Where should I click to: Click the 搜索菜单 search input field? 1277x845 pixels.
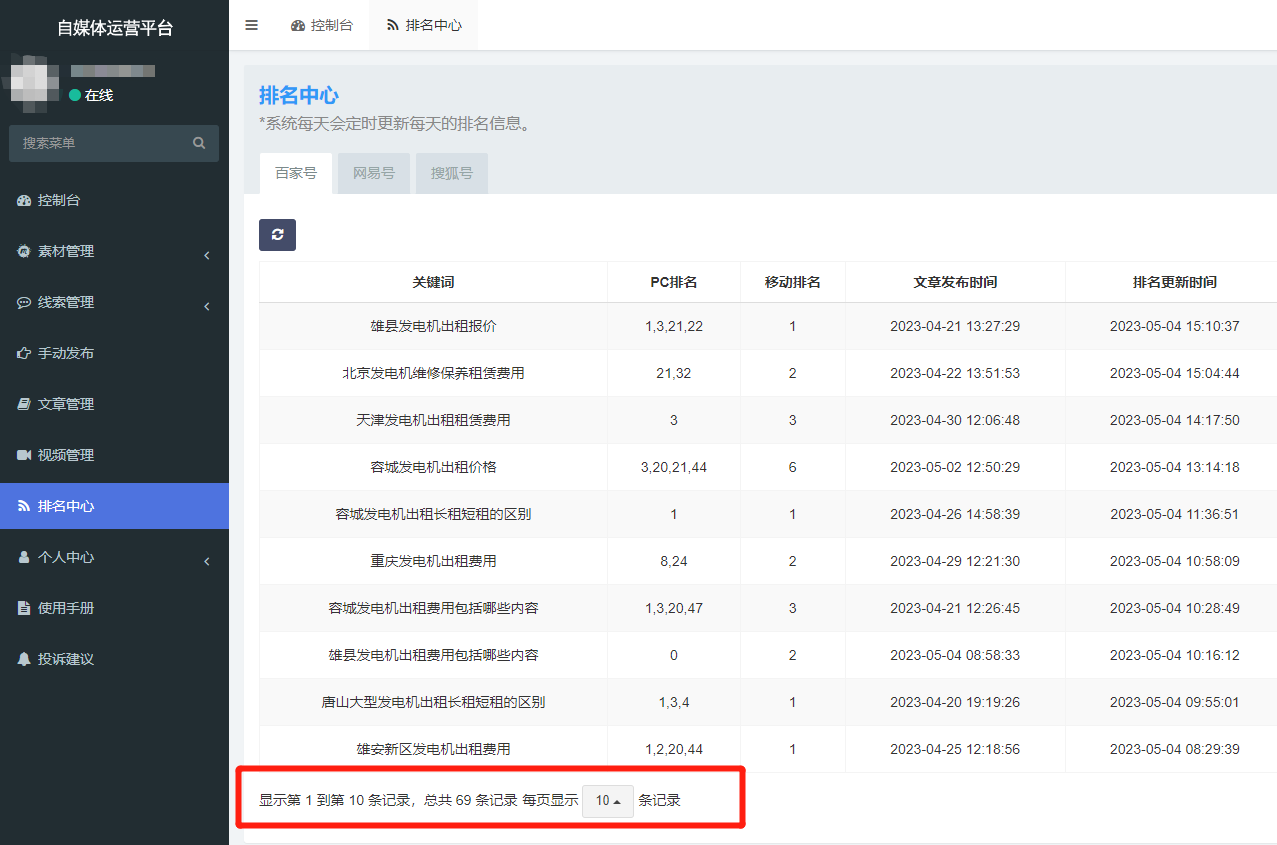100,143
